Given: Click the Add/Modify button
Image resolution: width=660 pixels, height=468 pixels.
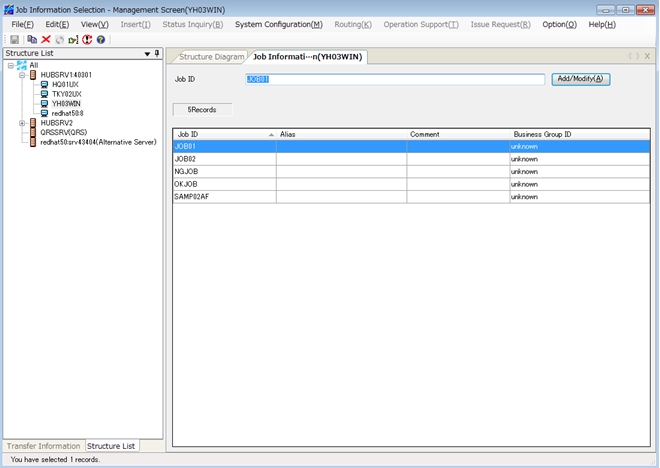Looking at the screenshot, I should pos(580,79).
